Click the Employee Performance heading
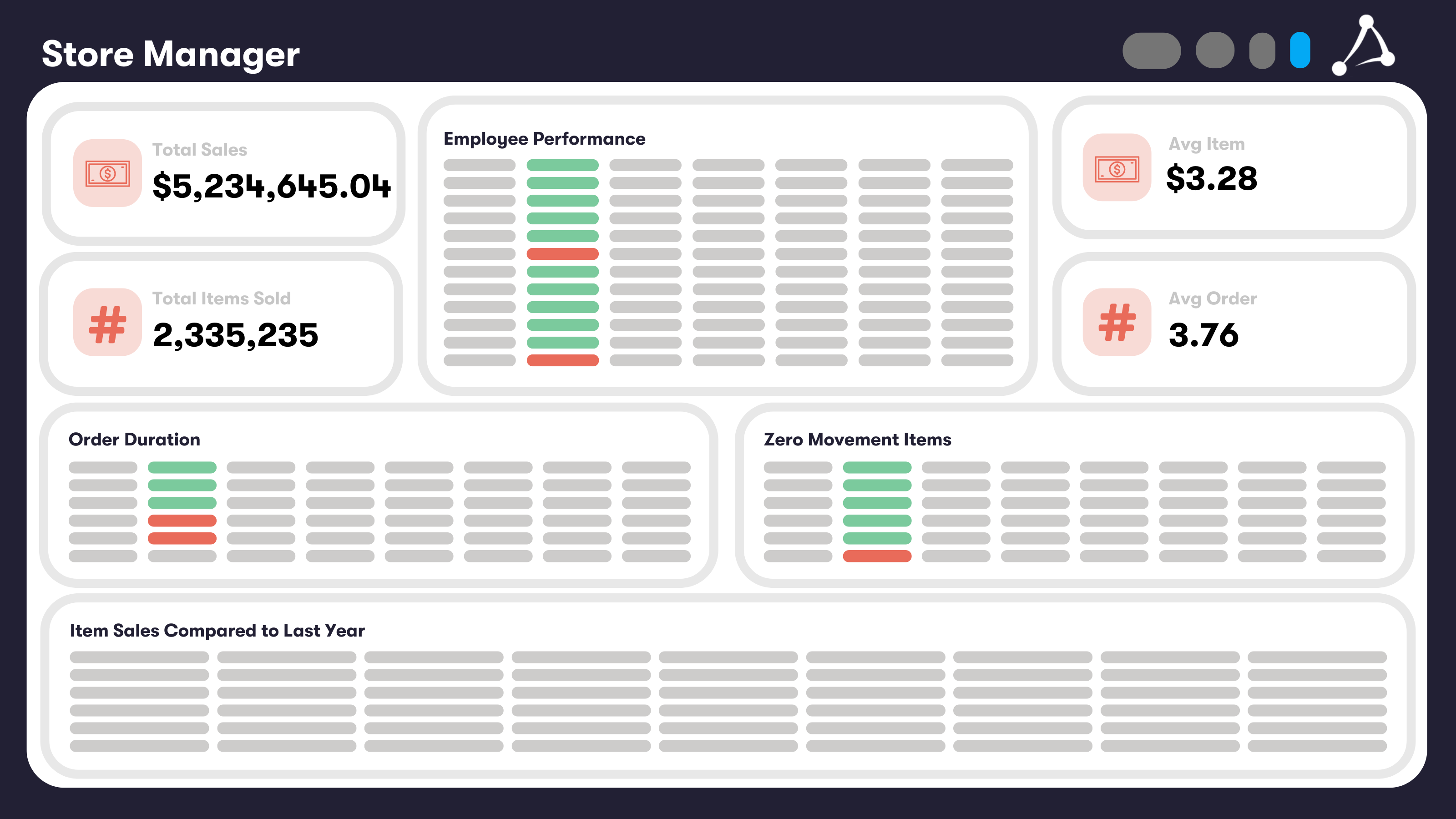The width and height of the screenshot is (1456, 819). [544, 139]
